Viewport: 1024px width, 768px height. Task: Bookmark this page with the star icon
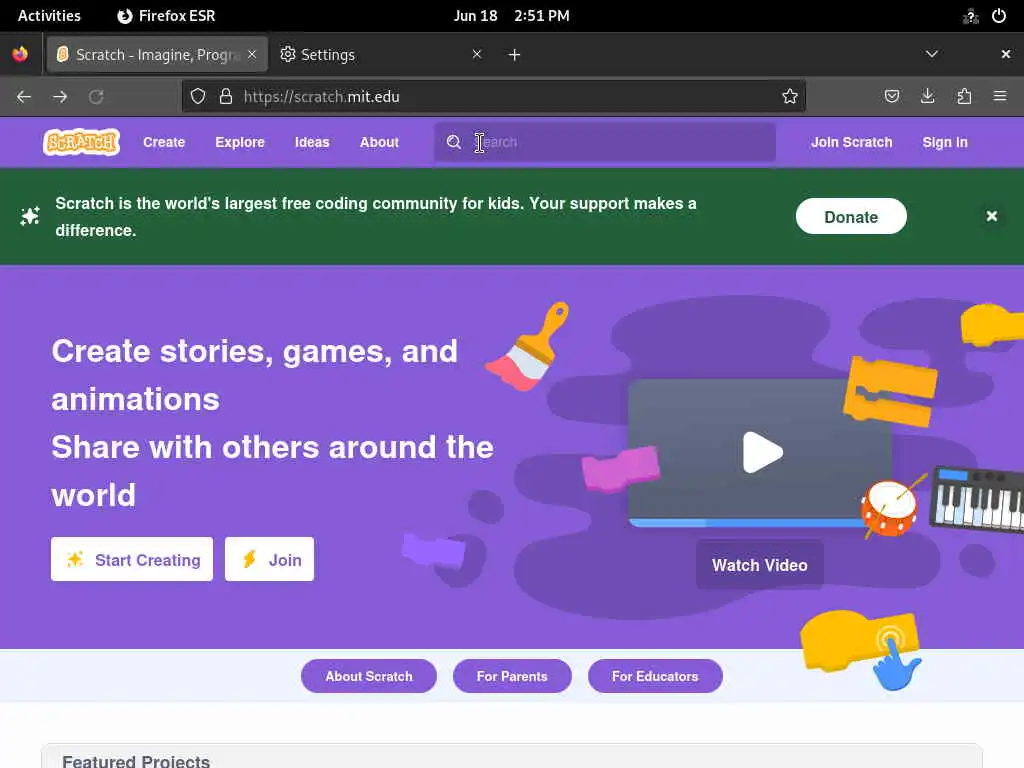(x=790, y=97)
